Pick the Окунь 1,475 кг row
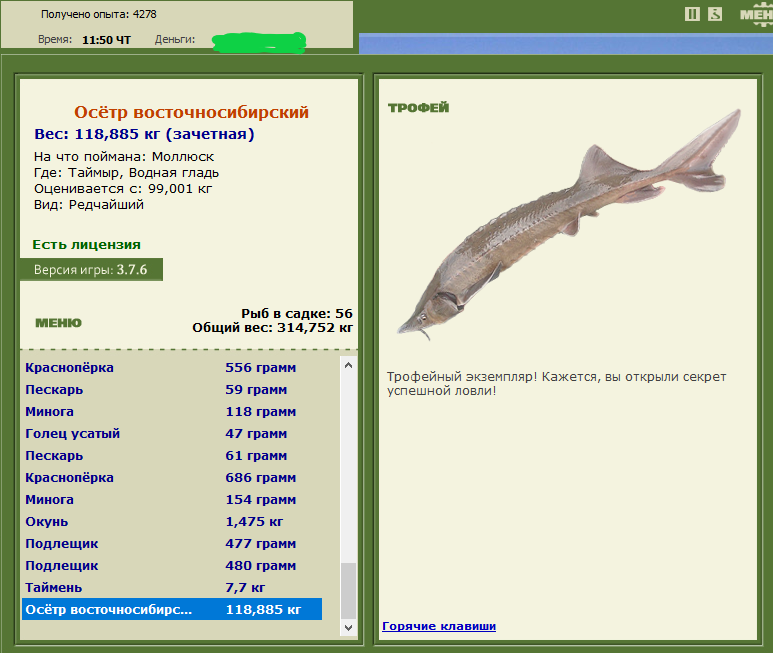 coord(170,522)
